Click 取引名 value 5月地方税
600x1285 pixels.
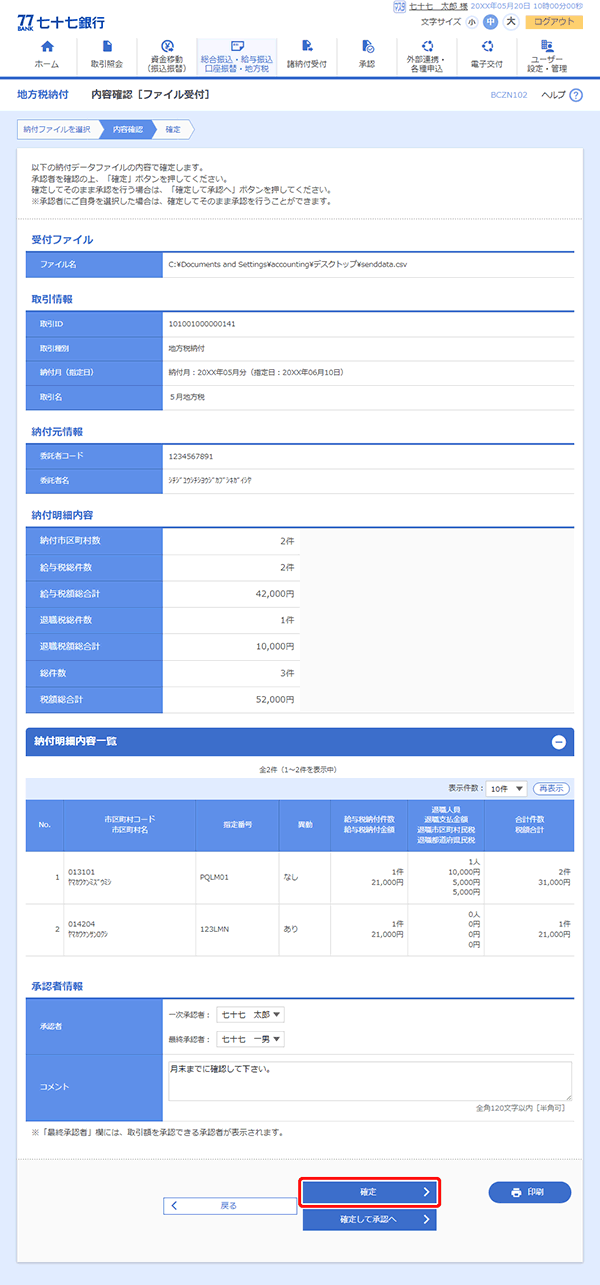tap(187, 397)
